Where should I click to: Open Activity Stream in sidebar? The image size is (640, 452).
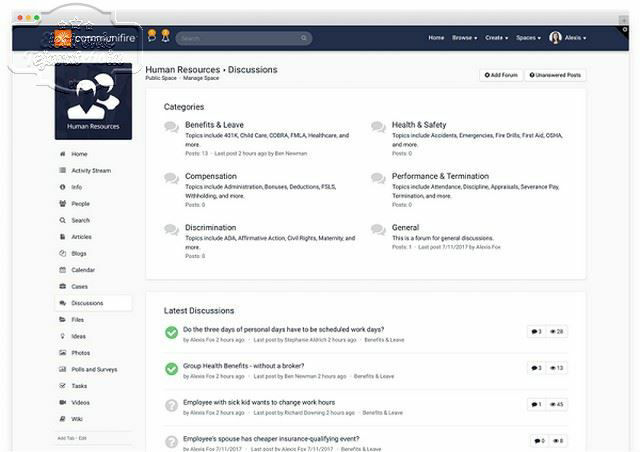point(91,170)
